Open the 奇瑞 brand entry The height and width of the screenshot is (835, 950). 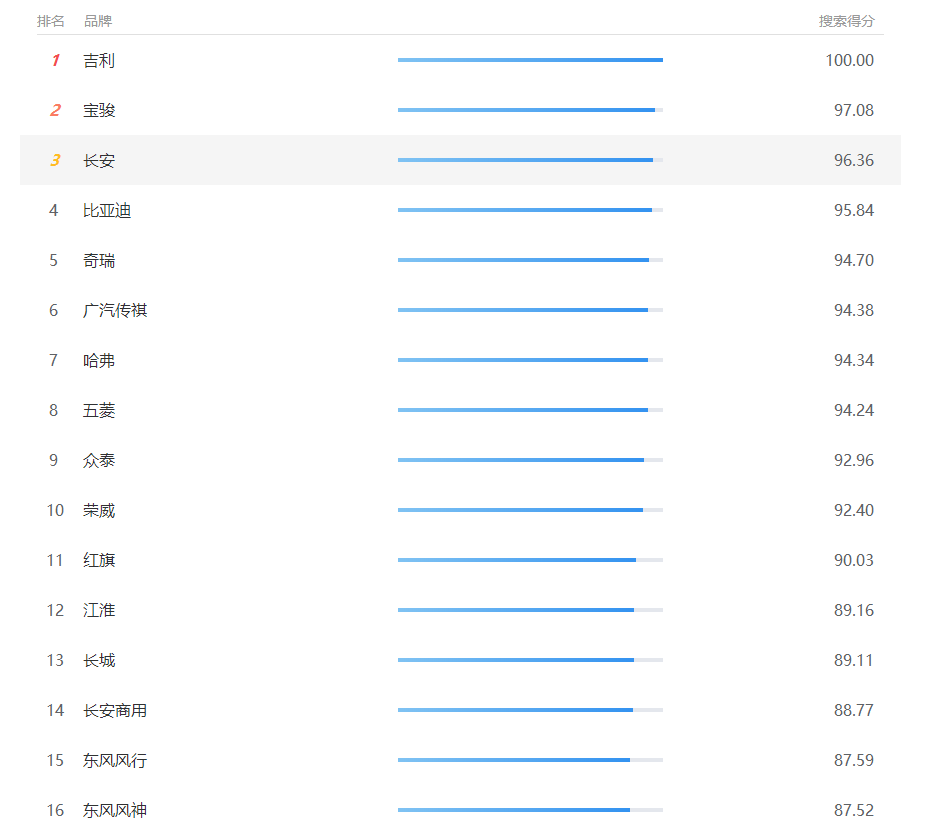coord(99,261)
